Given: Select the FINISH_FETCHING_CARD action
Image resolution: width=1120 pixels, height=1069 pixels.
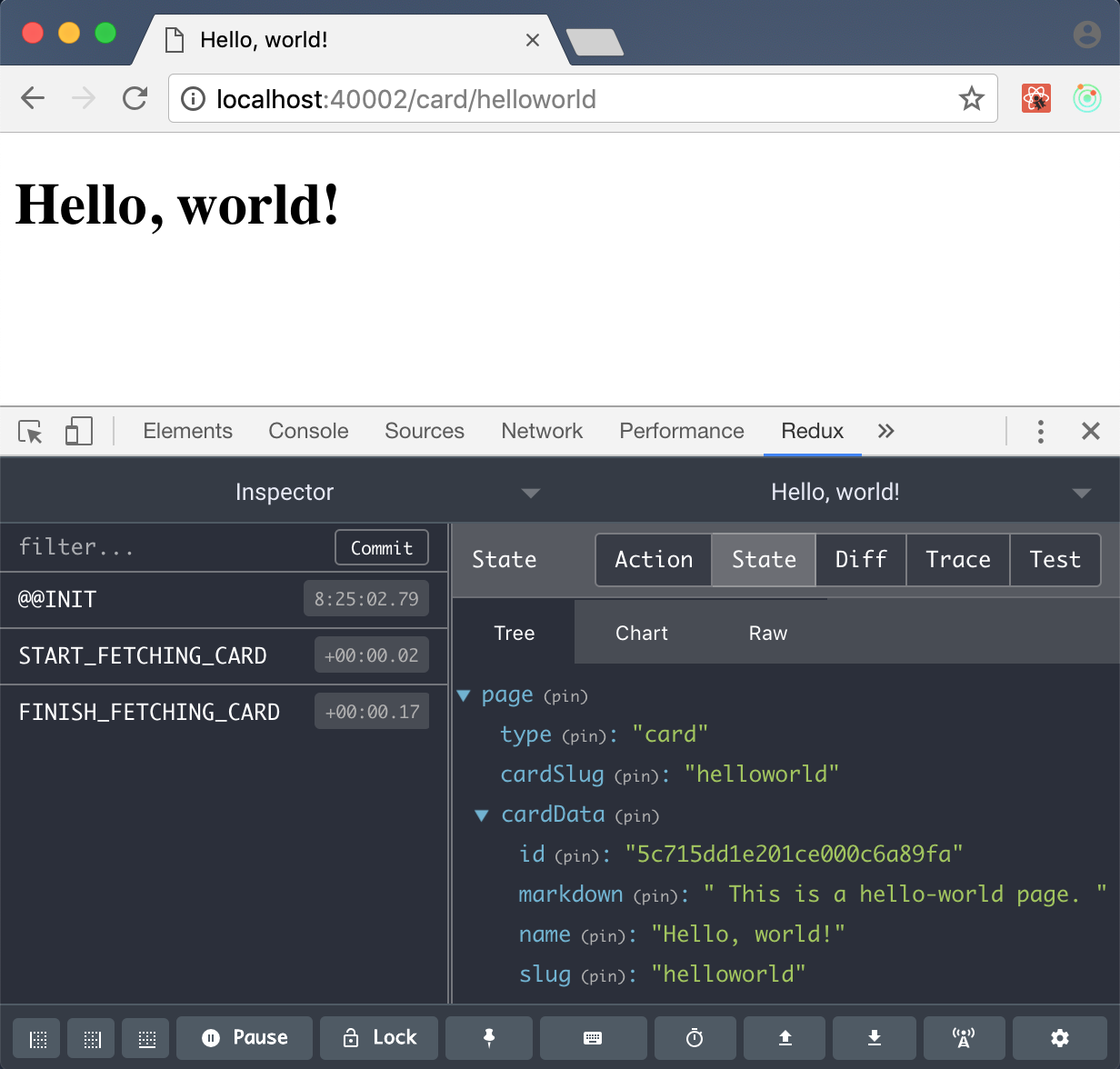Looking at the screenshot, I should 224,712.
